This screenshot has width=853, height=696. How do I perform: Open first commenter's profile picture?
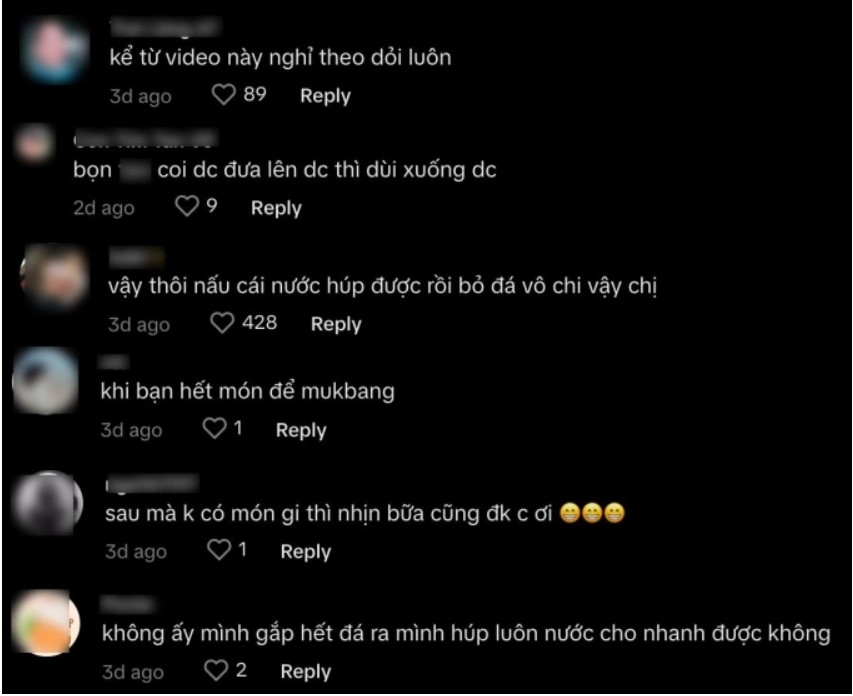54,50
